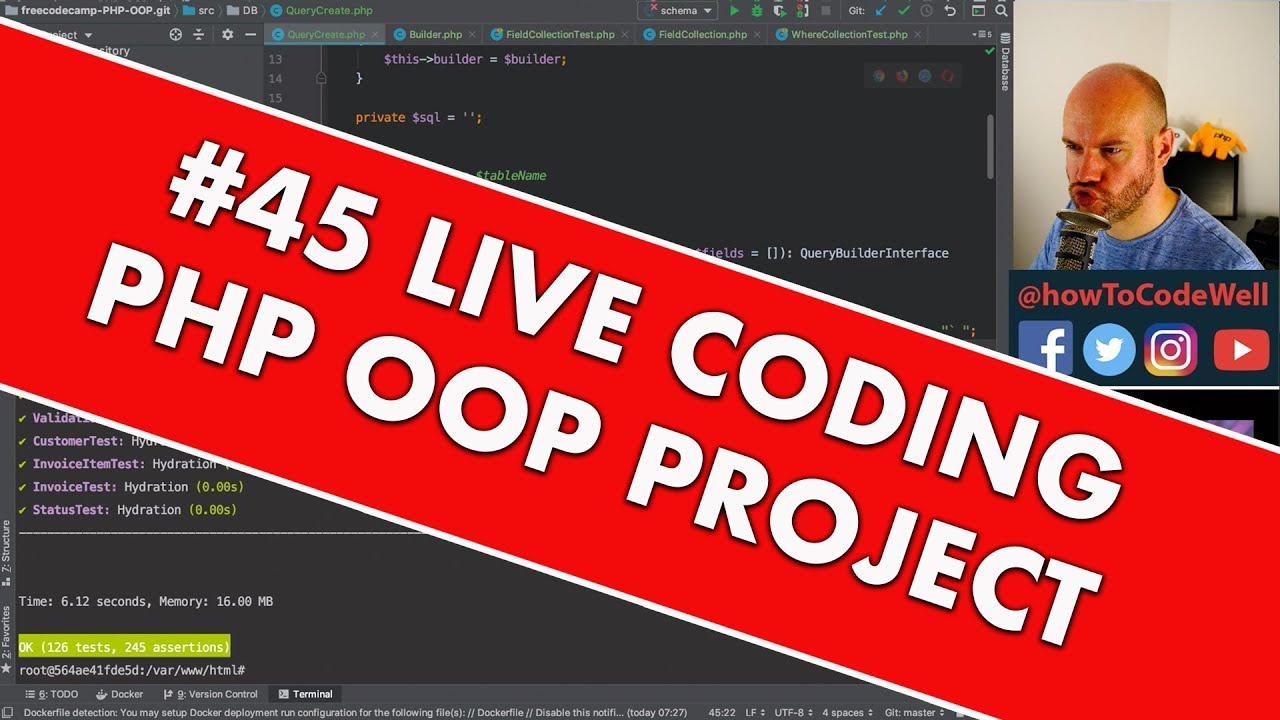Open the file in Chrome via the browser icon
This screenshot has height=720, width=1280.
tap(879, 75)
